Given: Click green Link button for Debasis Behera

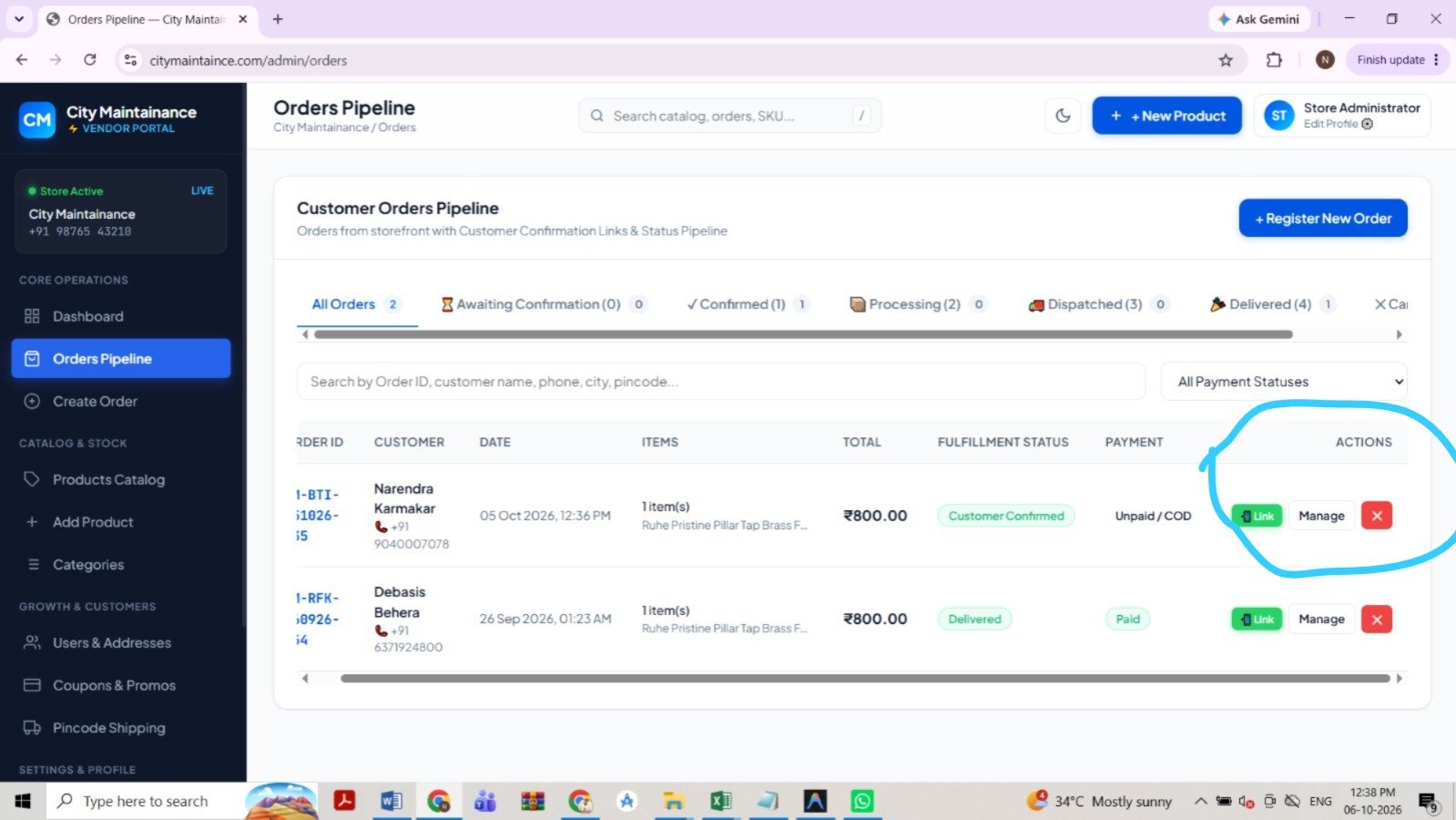Looking at the screenshot, I should click(x=1257, y=620).
